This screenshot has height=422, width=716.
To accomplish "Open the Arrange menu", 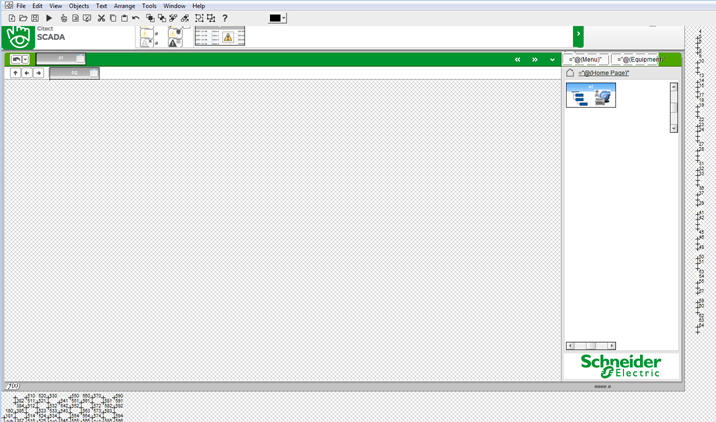I will pyautogui.click(x=124, y=6).
